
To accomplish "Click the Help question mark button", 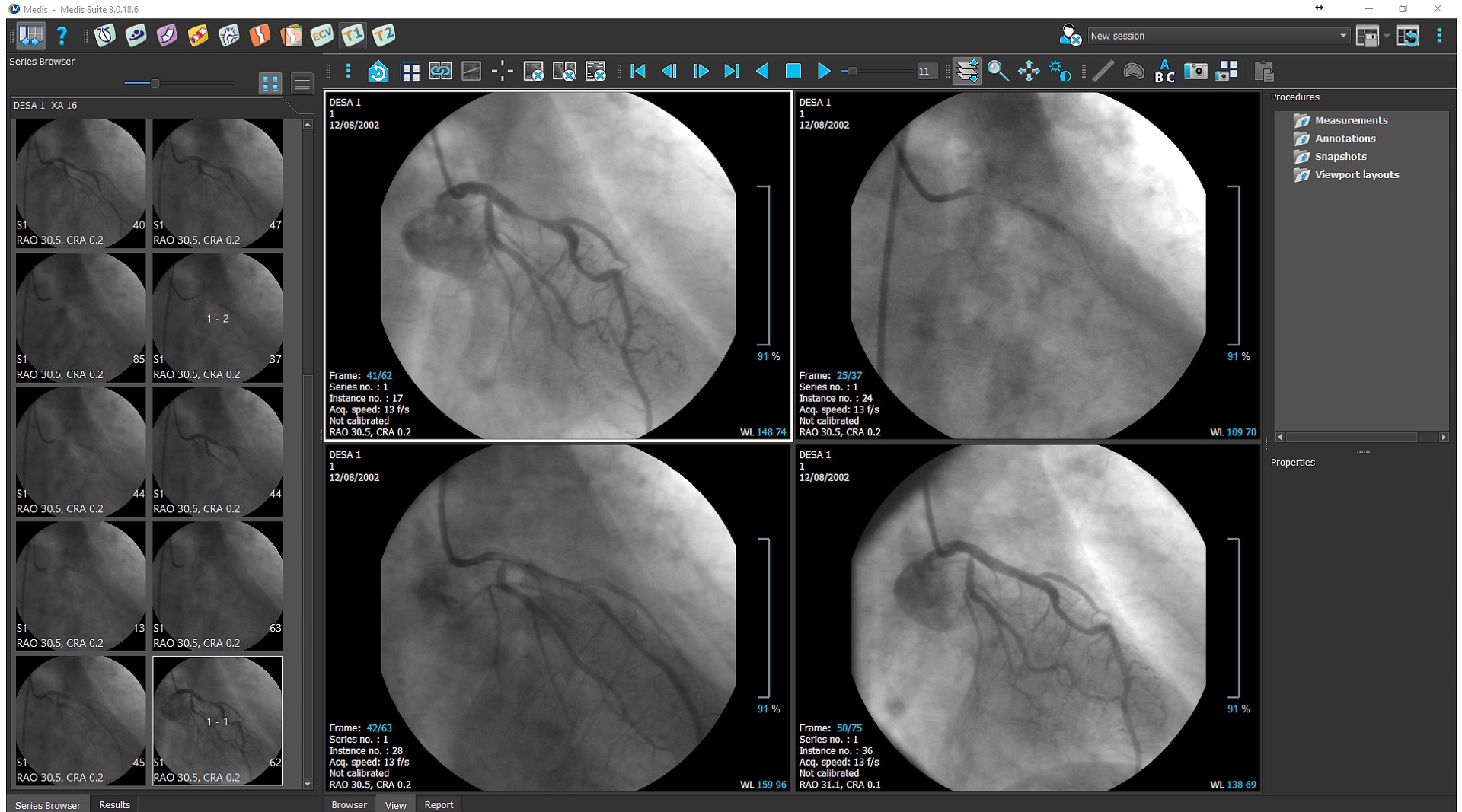I will click(x=62, y=35).
